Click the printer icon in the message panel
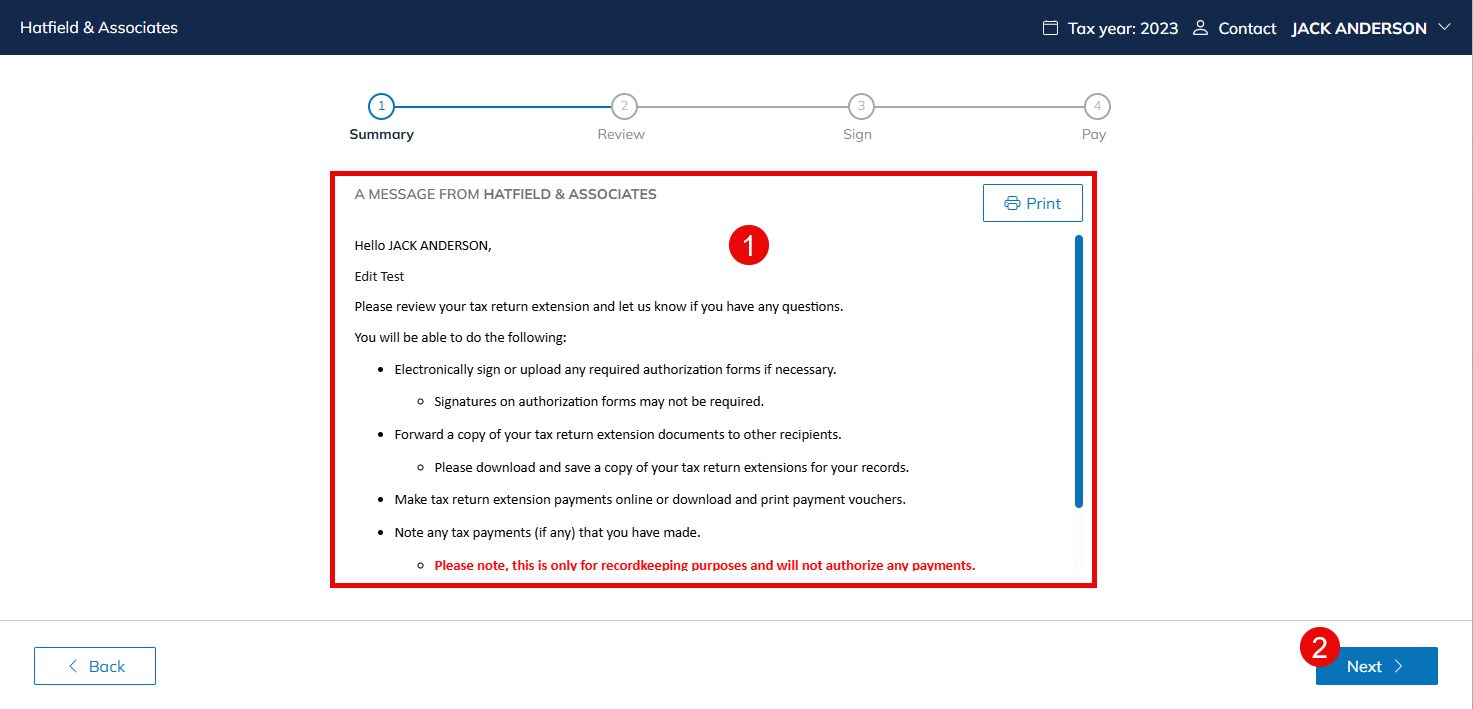The image size is (1473, 709). pyautogui.click(x=1012, y=203)
